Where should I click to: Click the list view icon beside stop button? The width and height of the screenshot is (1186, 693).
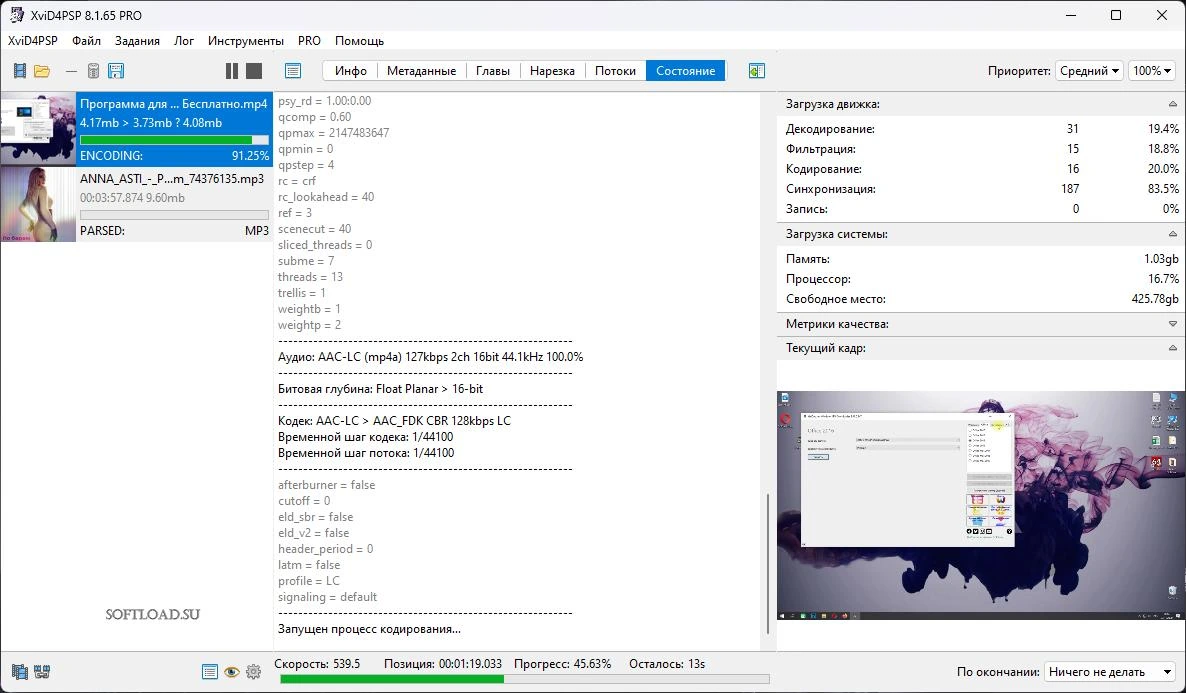[293, 71]
